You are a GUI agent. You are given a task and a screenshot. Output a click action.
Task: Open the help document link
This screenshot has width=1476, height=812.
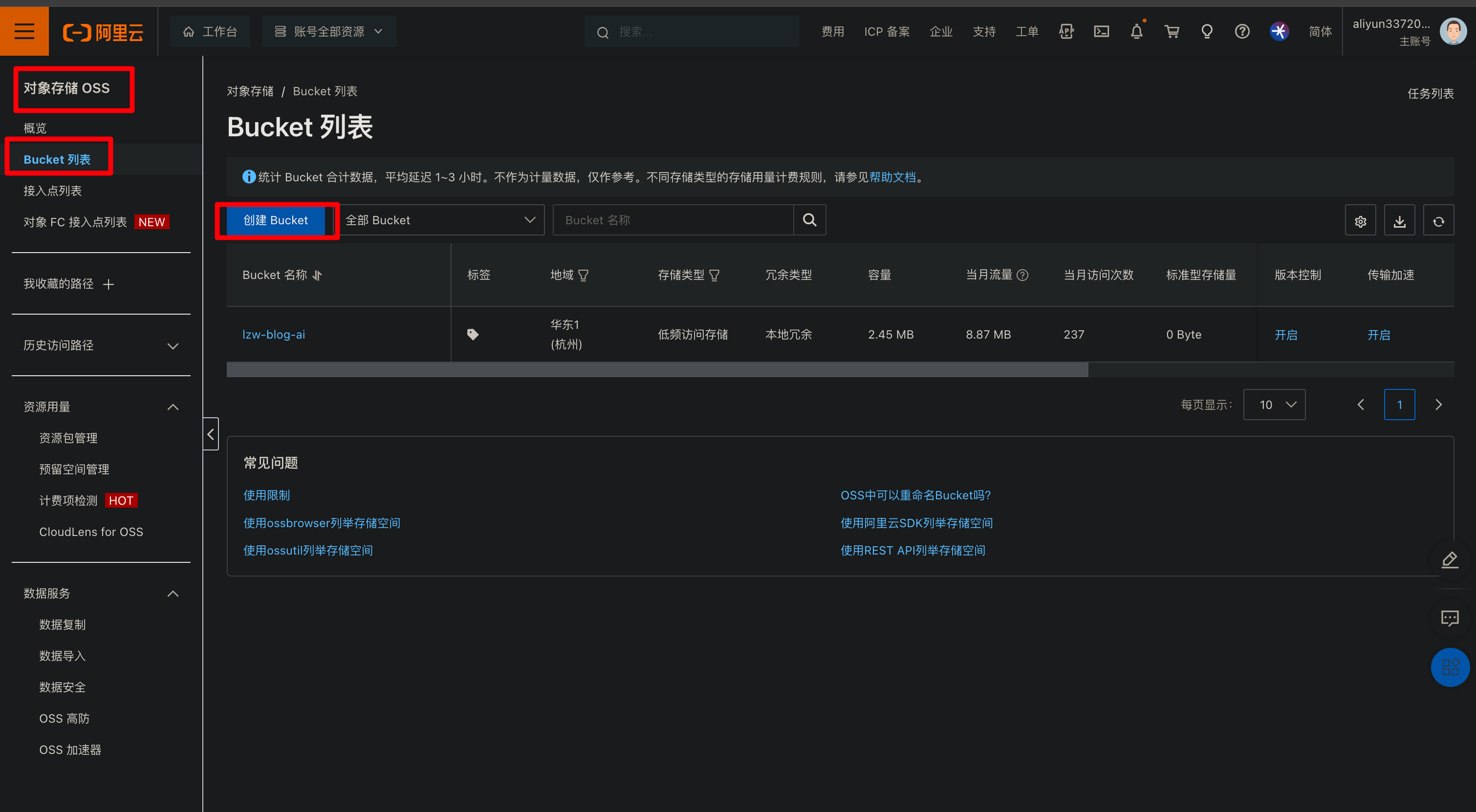click(892, 177)
